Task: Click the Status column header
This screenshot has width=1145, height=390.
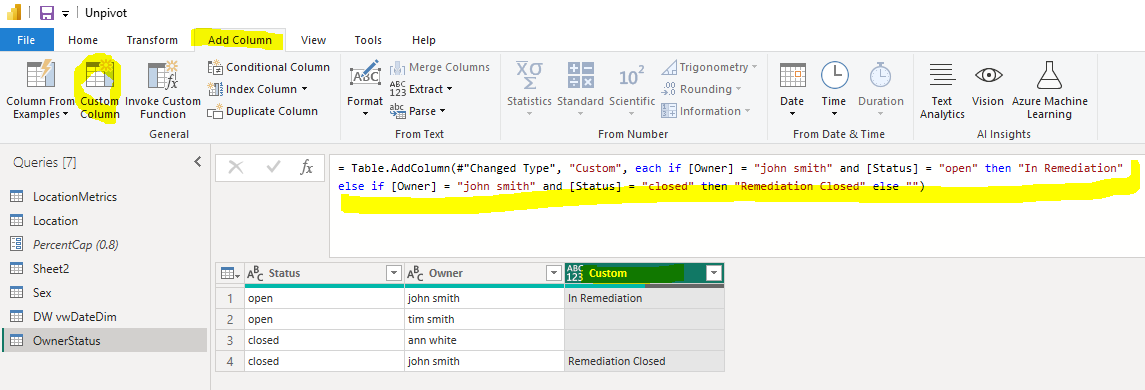Action: tap(324, 273)
